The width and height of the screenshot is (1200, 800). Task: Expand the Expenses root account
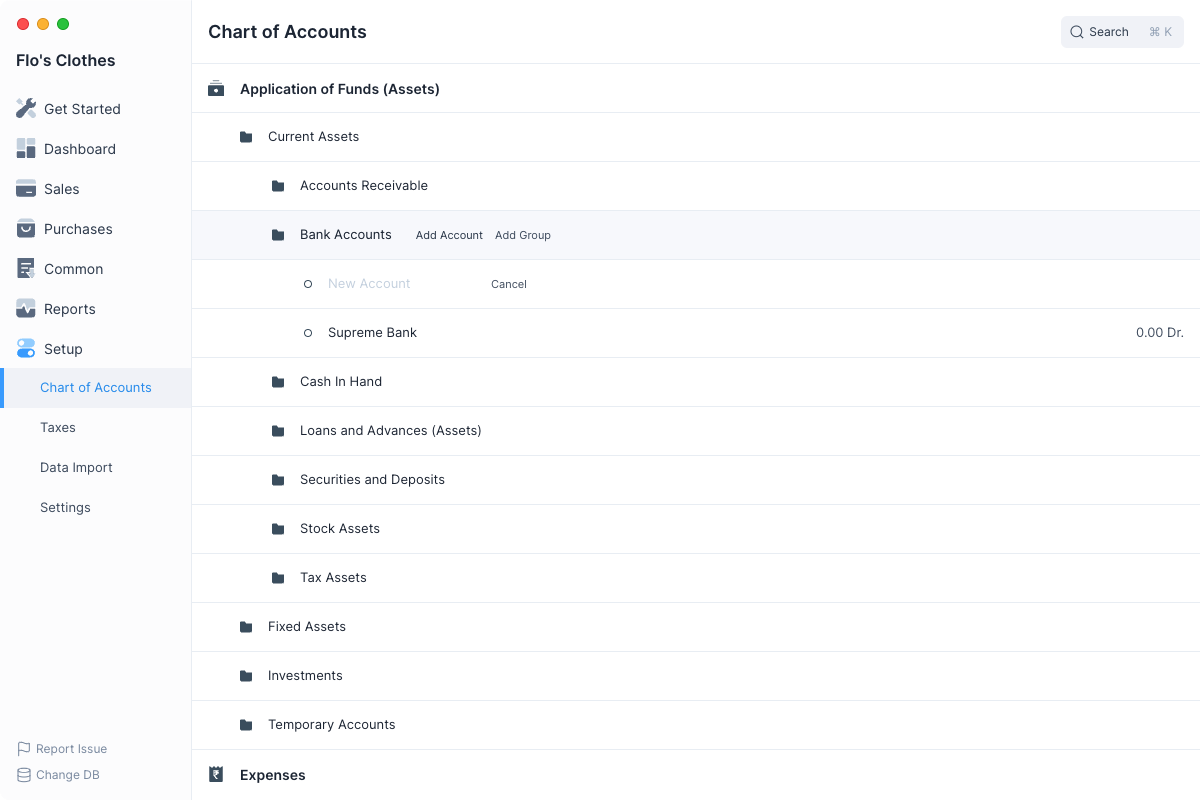(272, 775)
